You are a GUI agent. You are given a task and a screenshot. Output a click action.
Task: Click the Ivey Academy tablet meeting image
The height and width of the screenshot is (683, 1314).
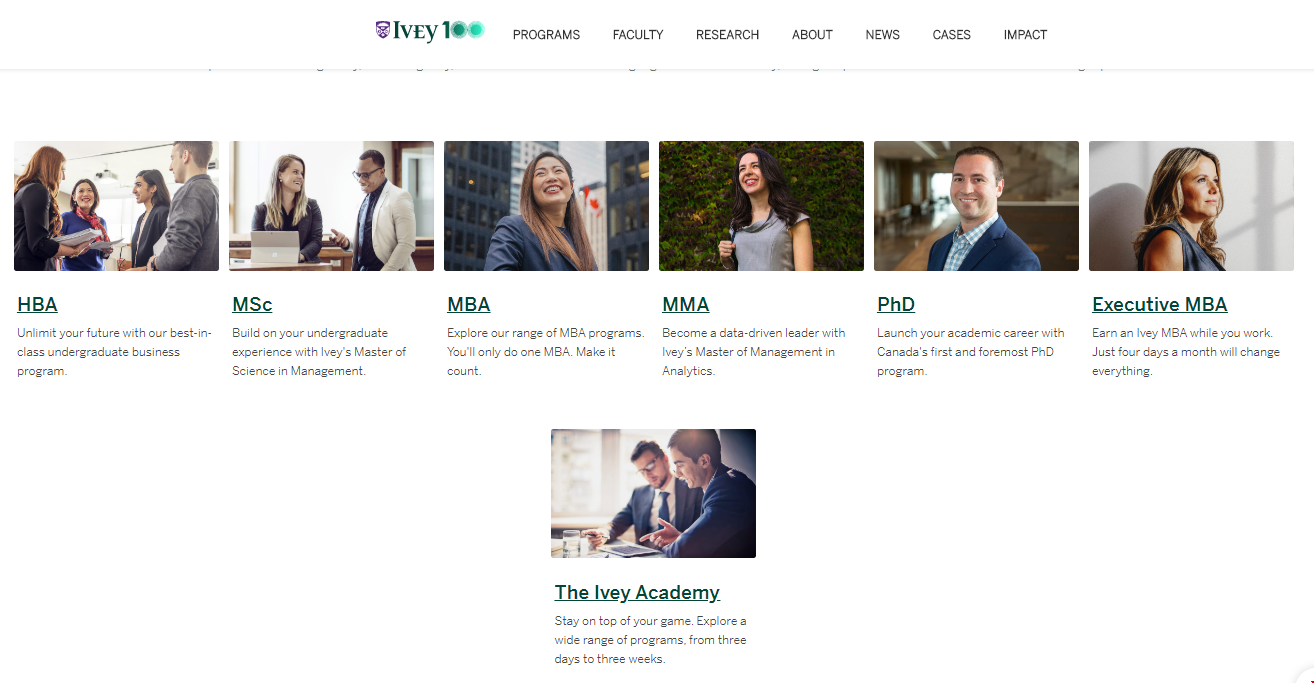pos(653,494)
